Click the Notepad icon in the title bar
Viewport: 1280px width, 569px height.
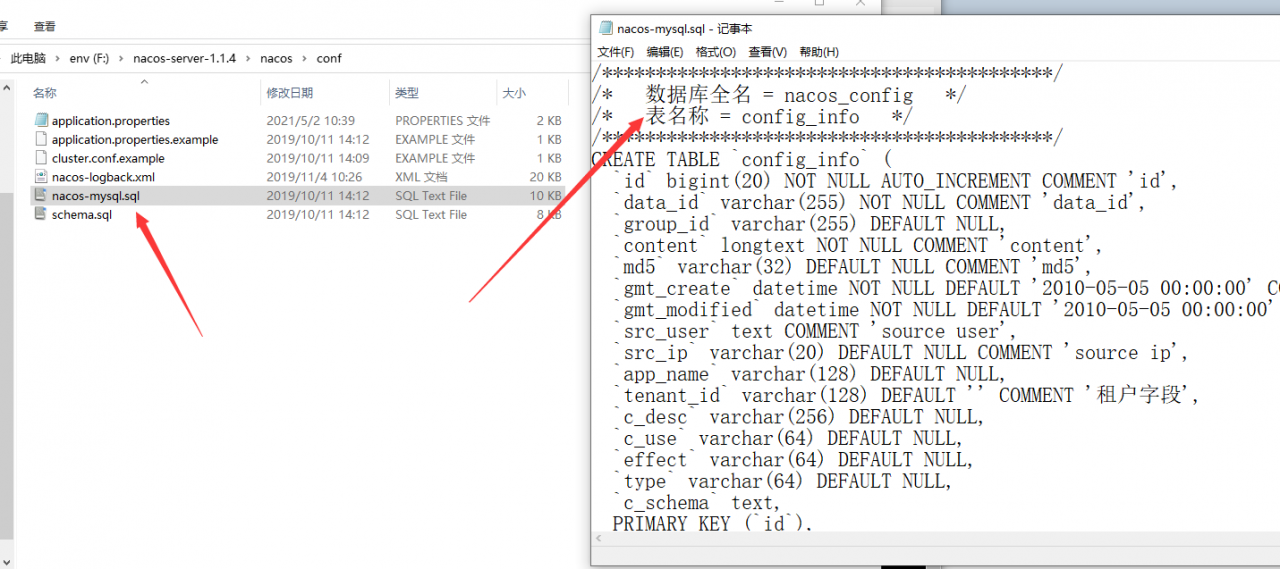point(605,29)
